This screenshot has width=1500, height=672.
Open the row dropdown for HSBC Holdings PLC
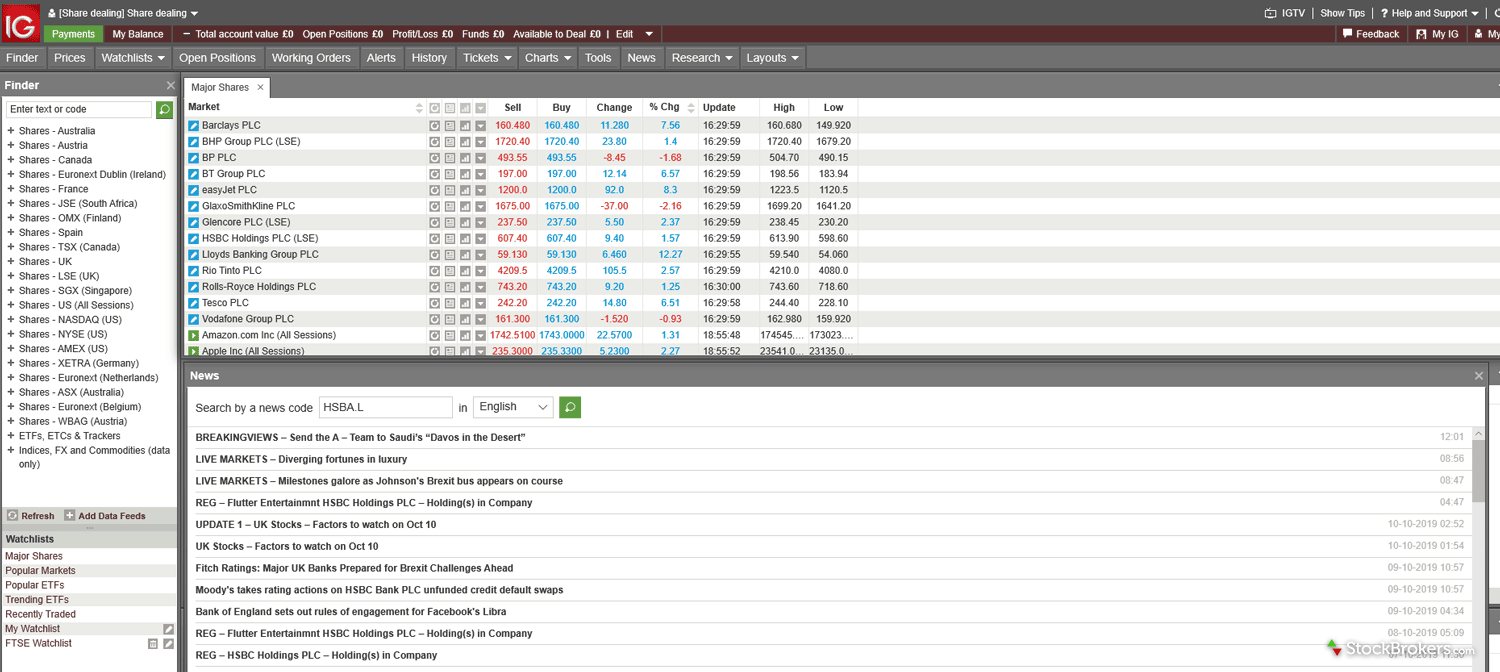[481, 239]
